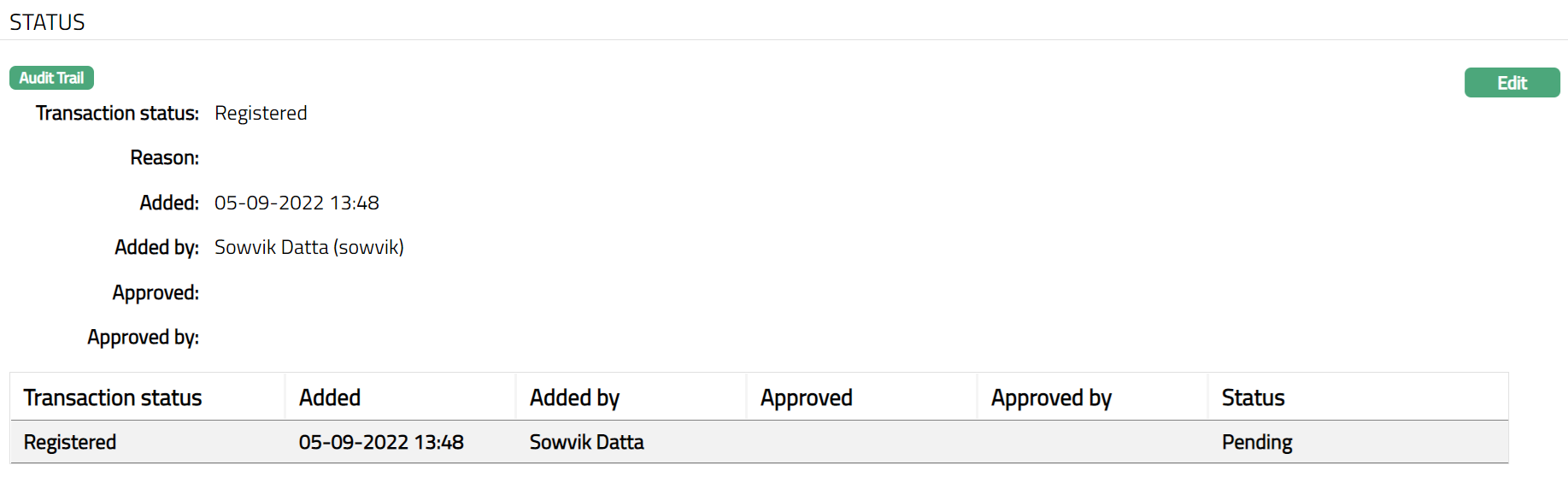Click the Reason: field label
The height and width of the screenshot is (477, 1568).
[x=164, y=157]
